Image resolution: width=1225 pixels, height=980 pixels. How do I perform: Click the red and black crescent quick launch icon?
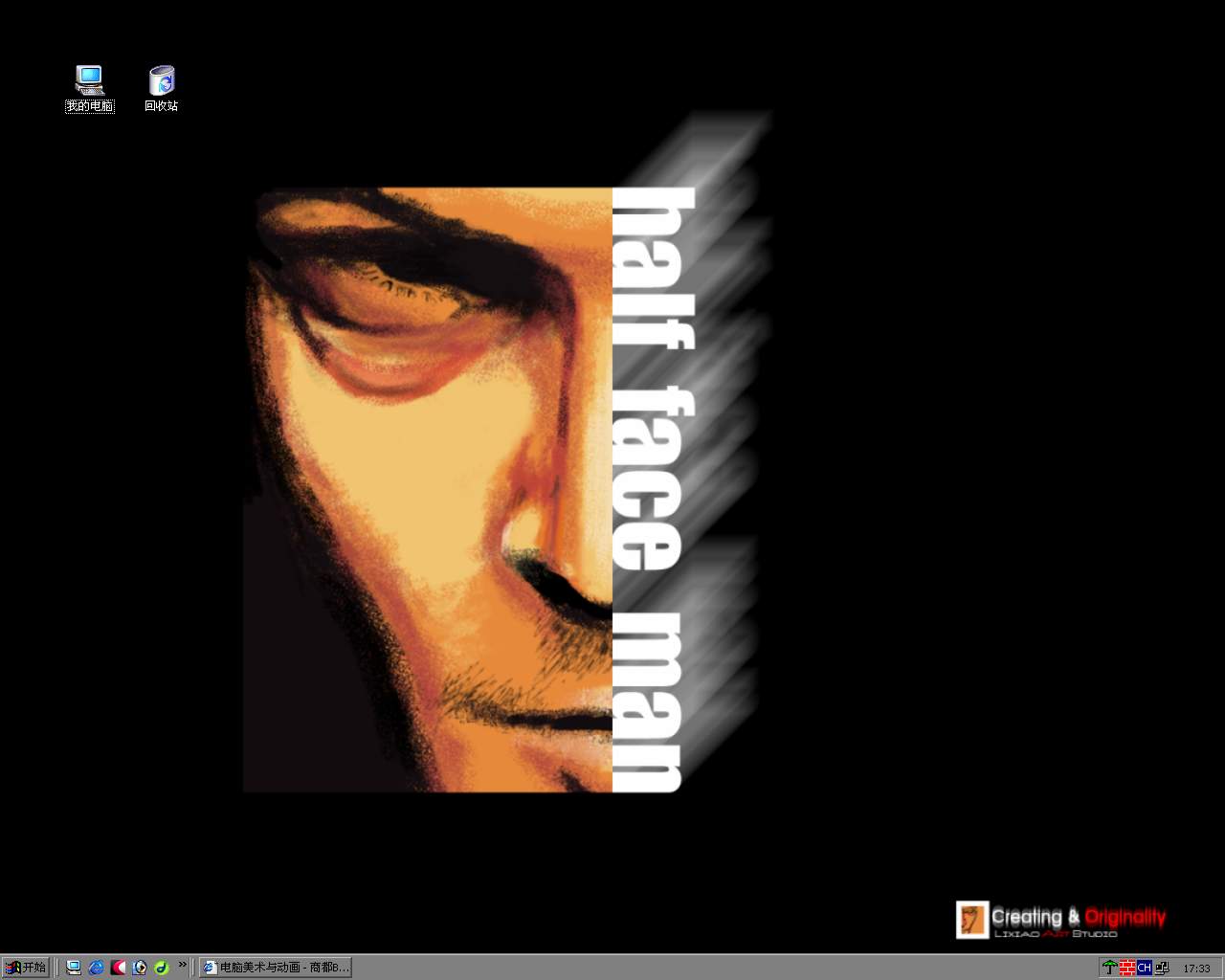tap(118, 968)
